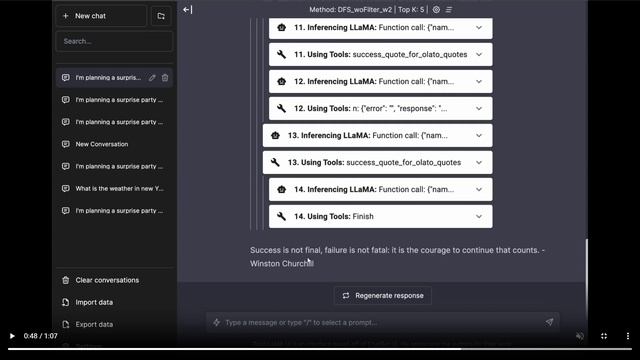Click wrench icon on step 13 Using Tools
Viewport: 640px width, 360px height.
click(276, 162)
